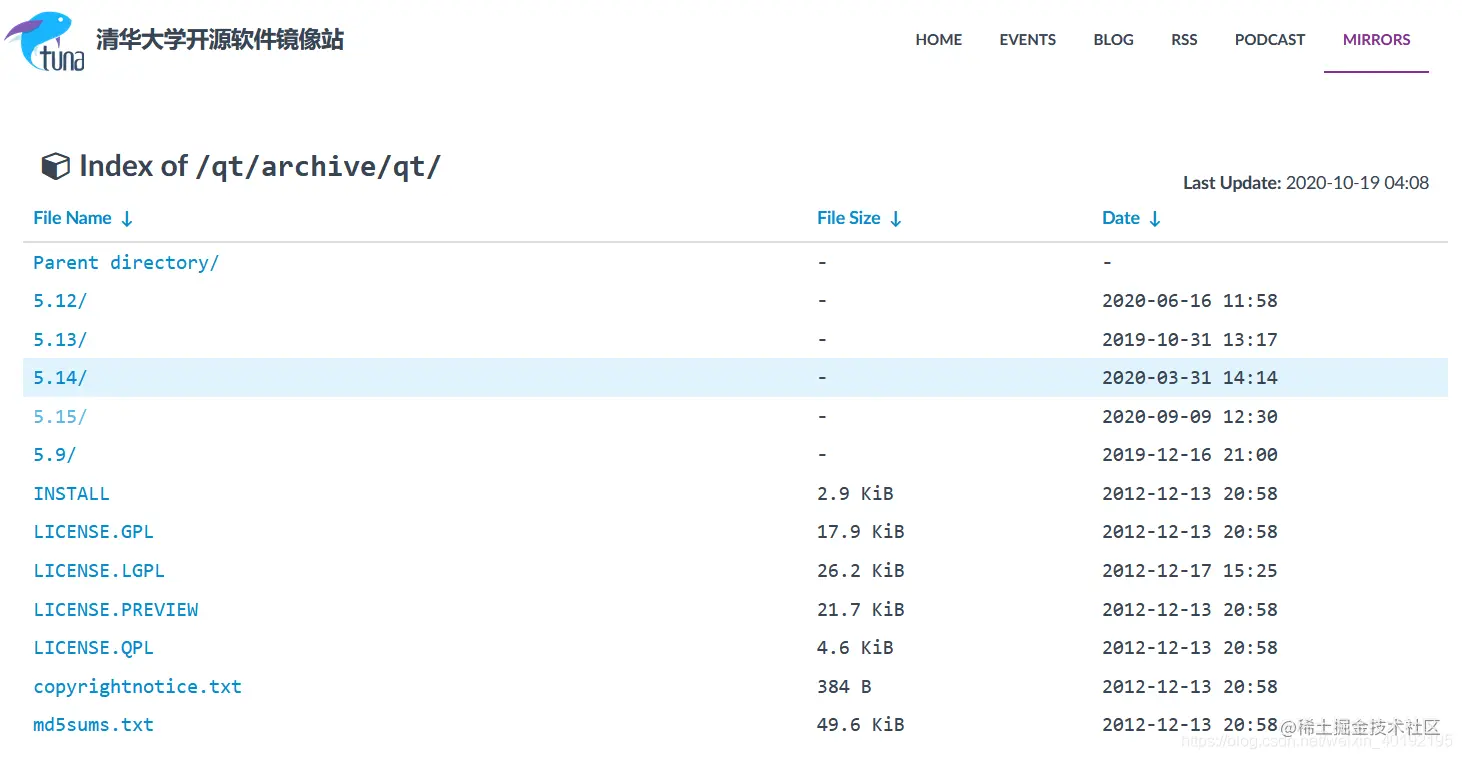The width and height of the screenshot is (1462, 759).
Task: Click the TUNA fish logo
Action: (x=44, y=41)
